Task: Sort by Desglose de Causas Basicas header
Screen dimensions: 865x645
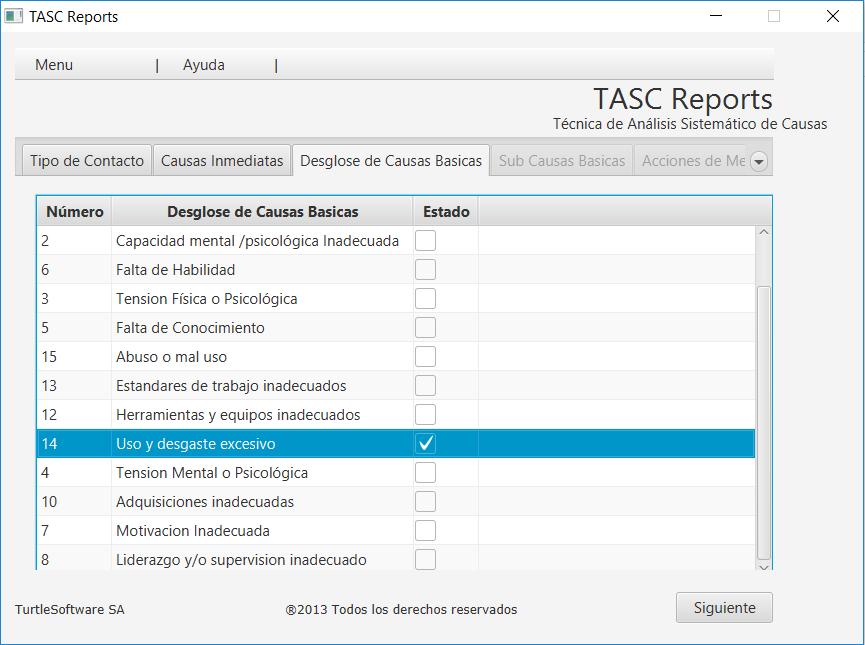Action: [263, 211]
